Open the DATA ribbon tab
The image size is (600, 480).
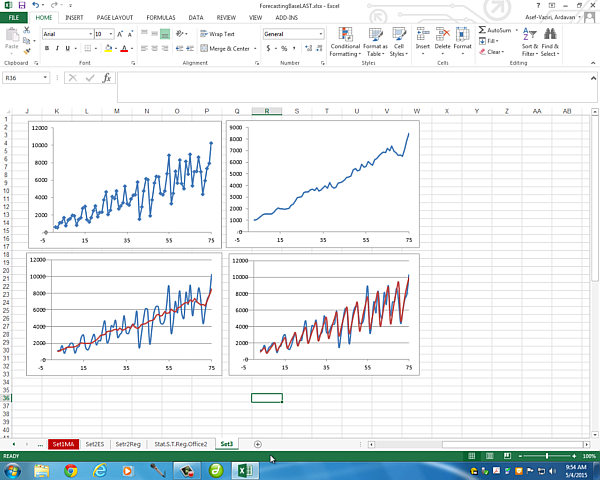[x=196, y=18]
